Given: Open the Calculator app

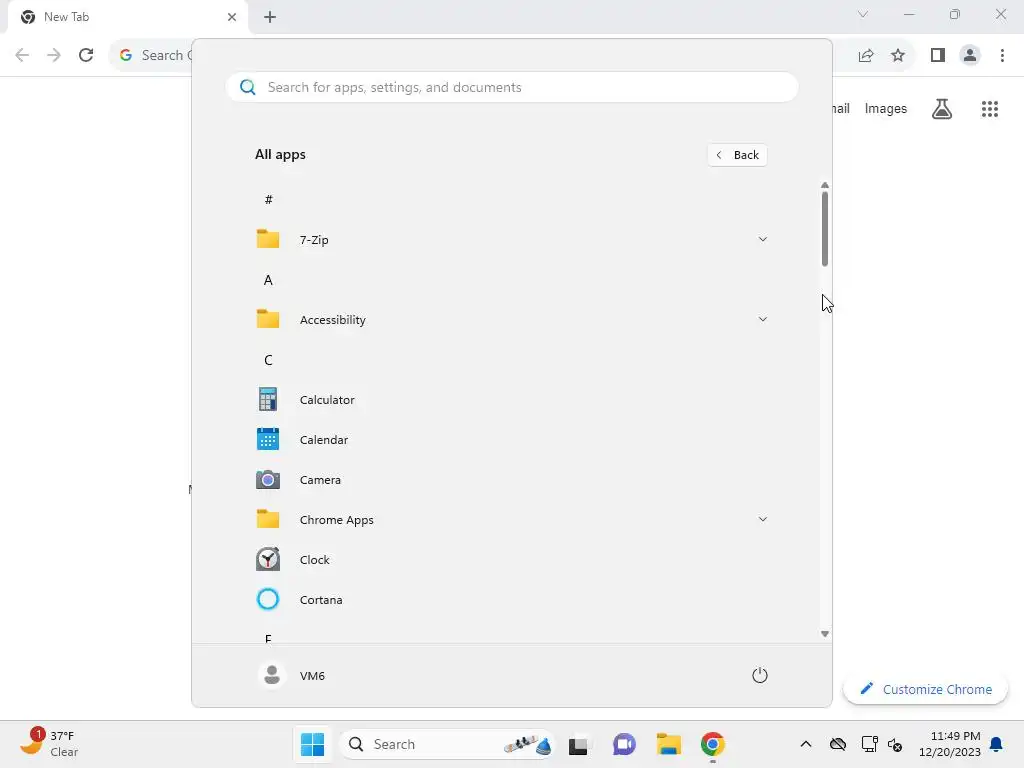Looking at the screenshot, I should [511, 400].
